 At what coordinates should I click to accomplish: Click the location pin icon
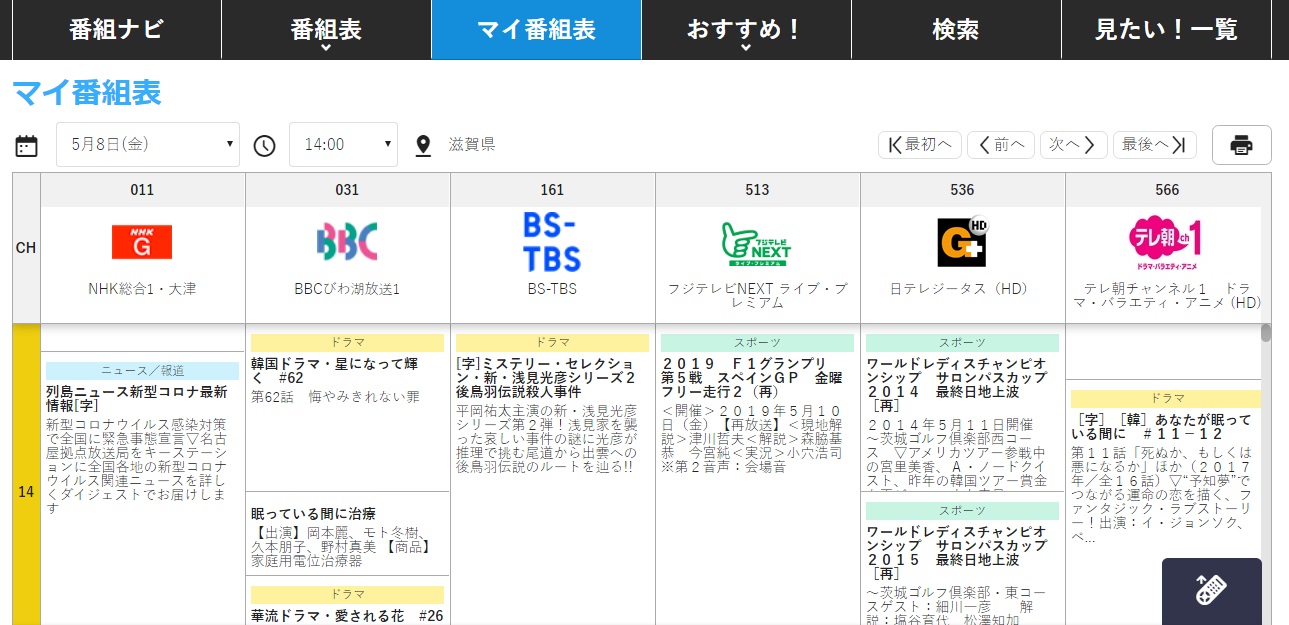[422, 146]
